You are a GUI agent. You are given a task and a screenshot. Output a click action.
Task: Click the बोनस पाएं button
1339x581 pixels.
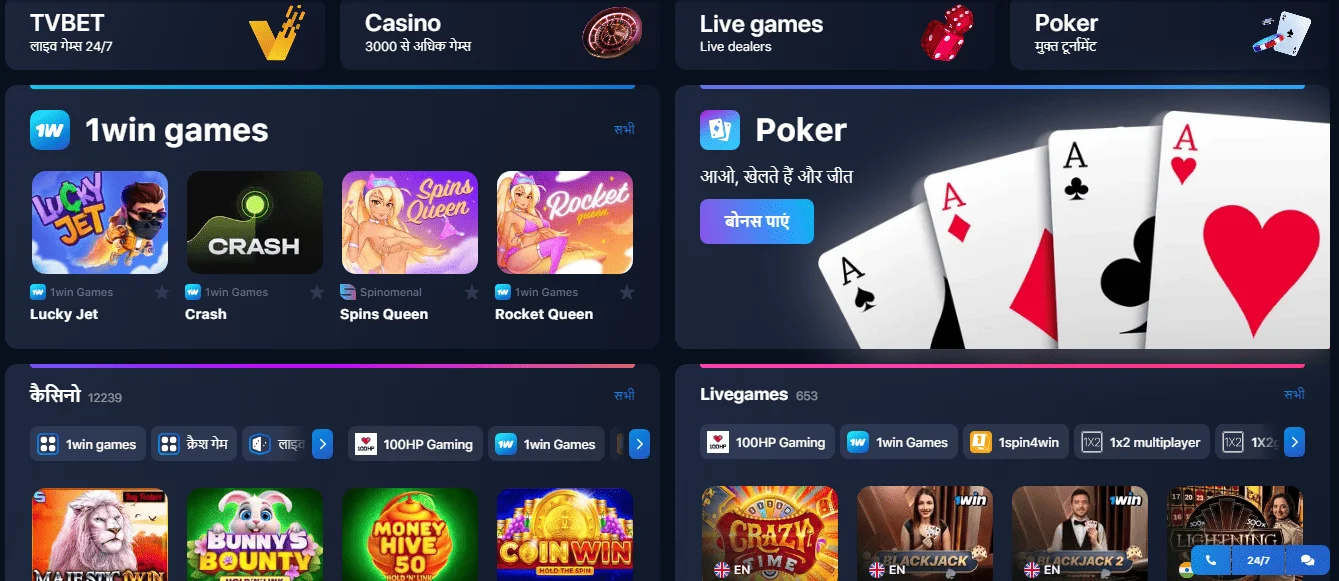click(x=757, y=221)
